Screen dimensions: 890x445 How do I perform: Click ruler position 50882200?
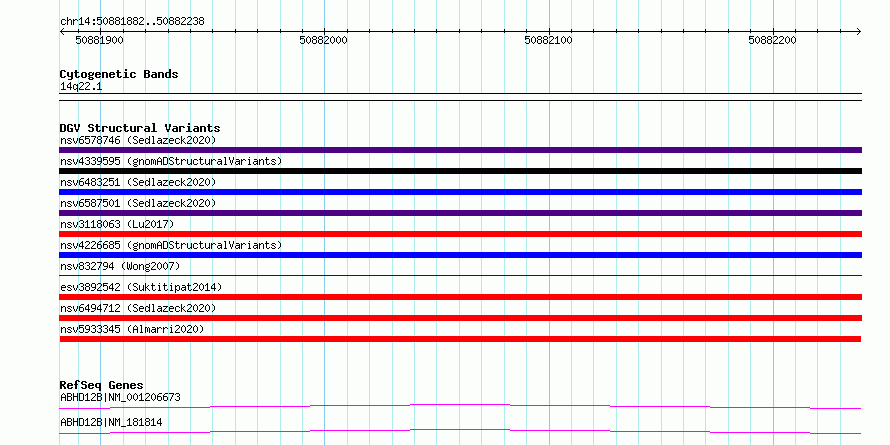tap(773, 40)
